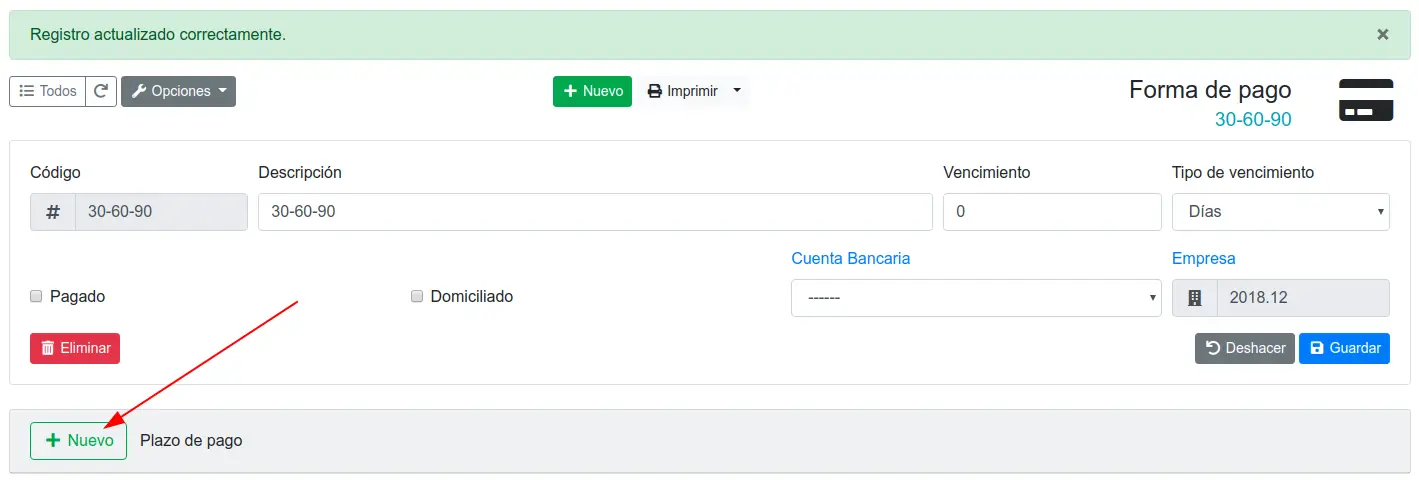1419x487 pixels.
Task: Open the Opciones dropdown menu
Action: [x=178, y=91]
